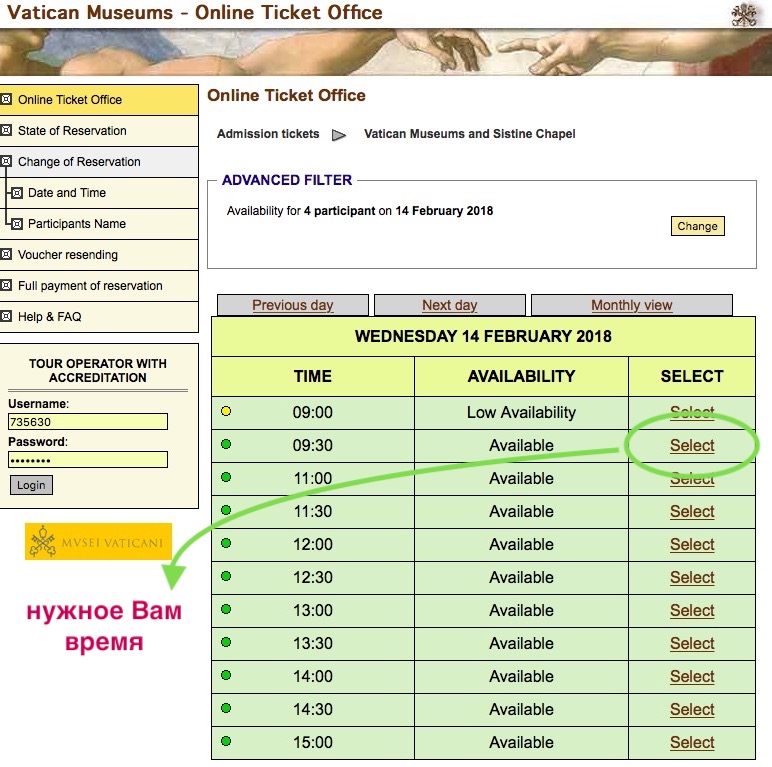Click the icon beside Voucher resending
Image resolution: width=772 pixels, height=767 pixels.
(7, 254)
